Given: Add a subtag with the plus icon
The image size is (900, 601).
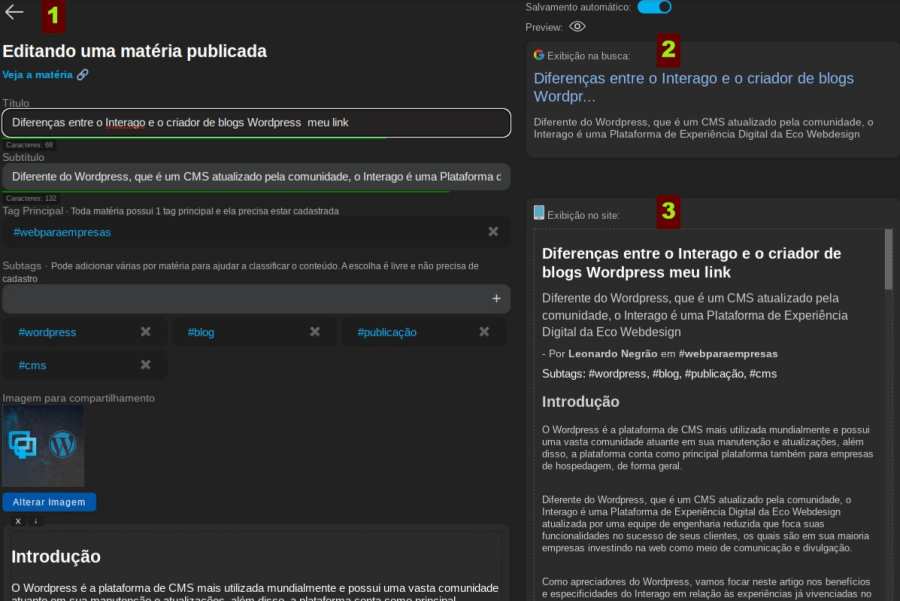Looking at the screenshot, I should pos(496,298).
